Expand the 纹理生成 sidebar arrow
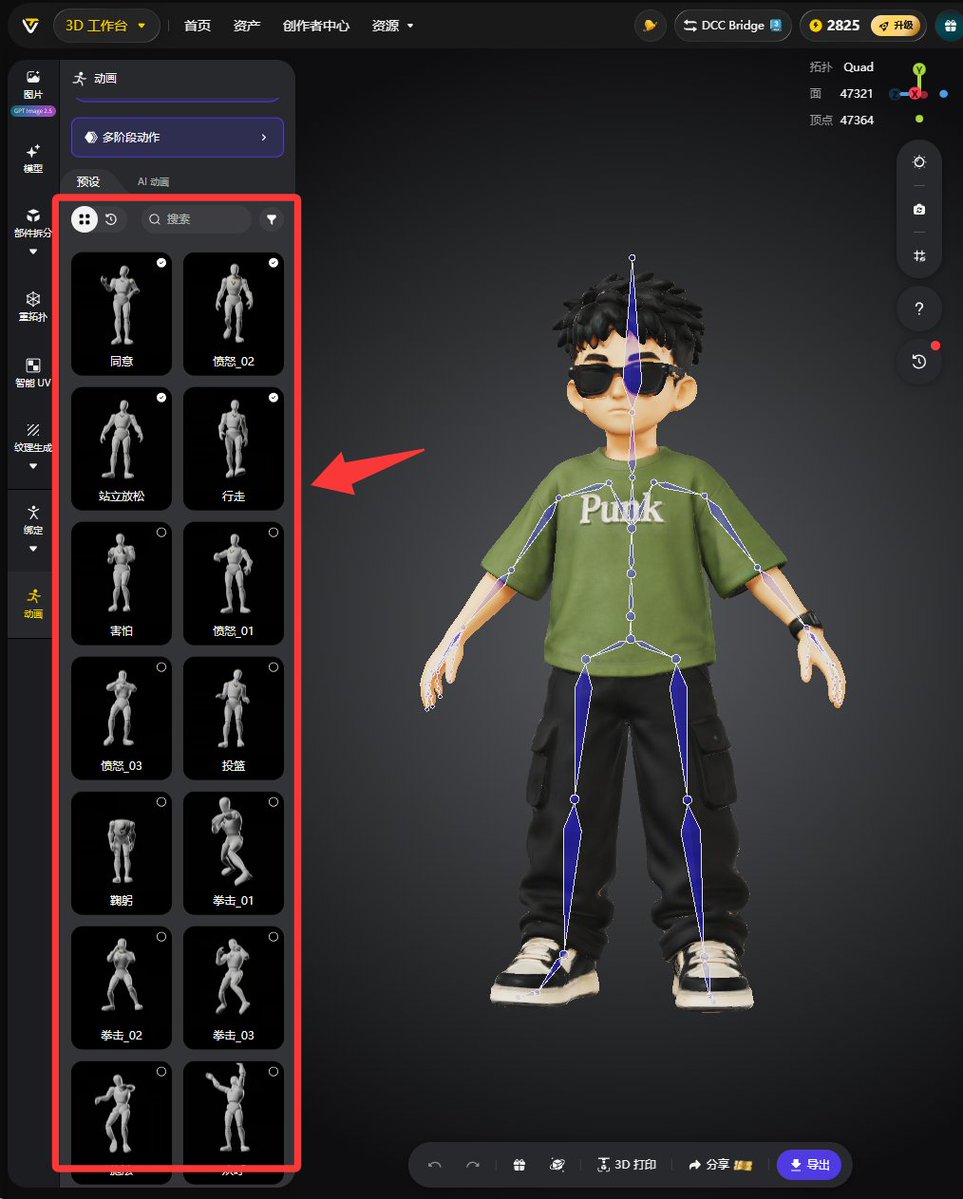 [33, 466]
